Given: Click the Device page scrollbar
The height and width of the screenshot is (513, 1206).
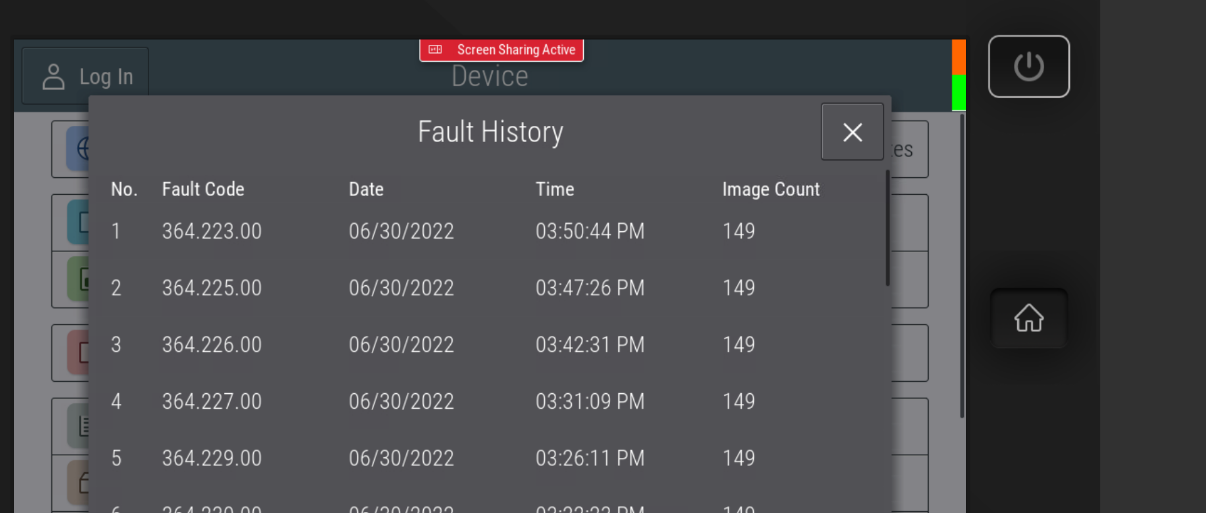Looking at the screenshot, I should click(x=962, y=265).
